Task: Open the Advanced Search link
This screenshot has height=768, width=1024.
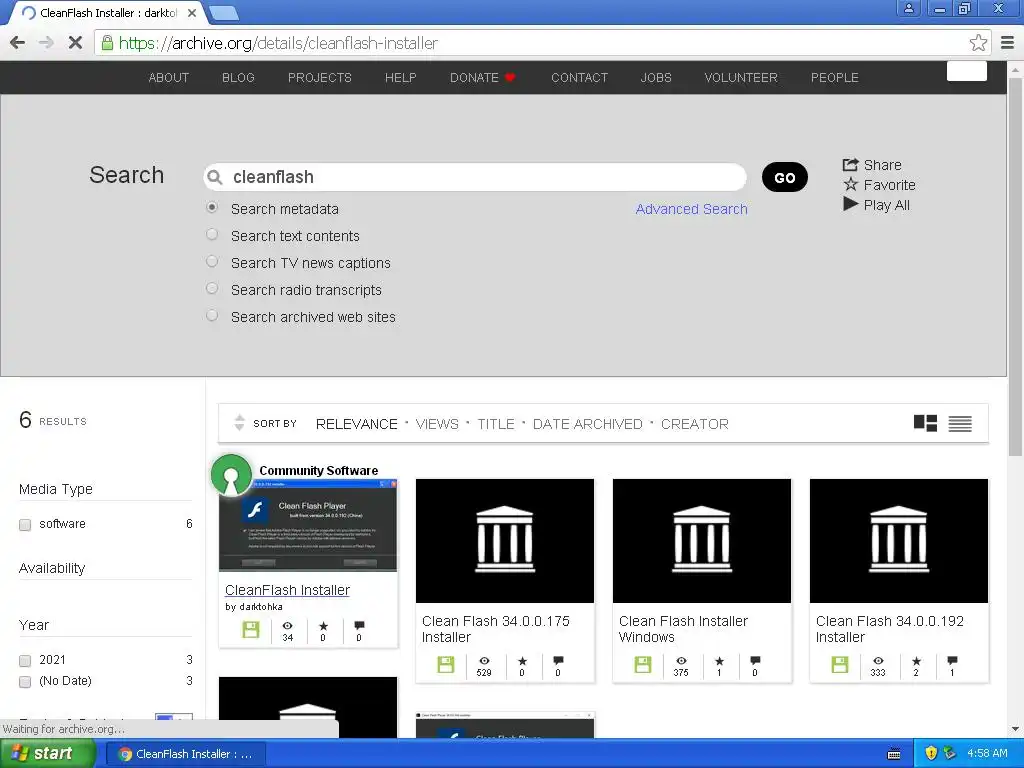Action: (692, 209)
